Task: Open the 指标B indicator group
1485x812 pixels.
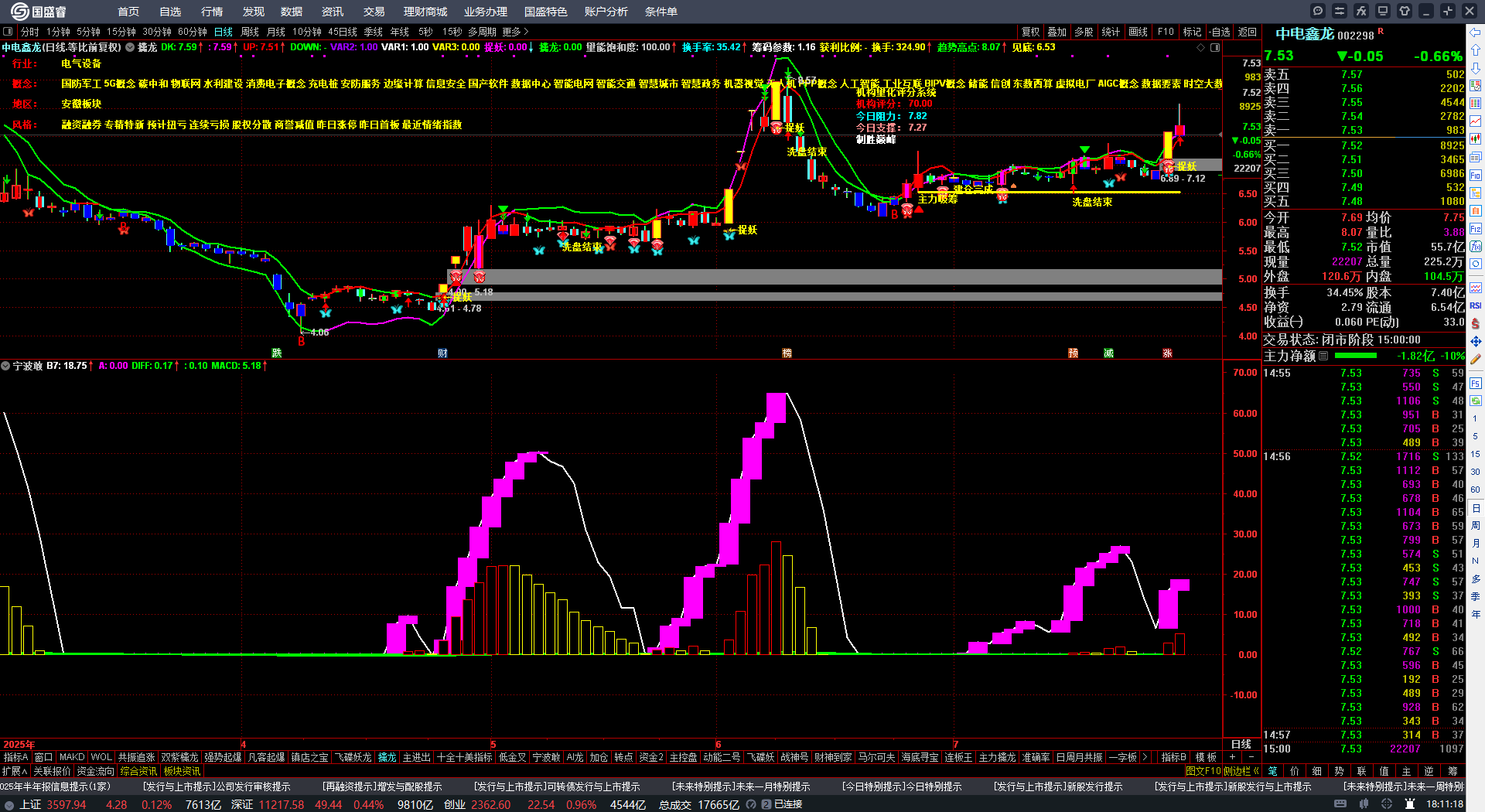Action: (x=1173, y=757)
